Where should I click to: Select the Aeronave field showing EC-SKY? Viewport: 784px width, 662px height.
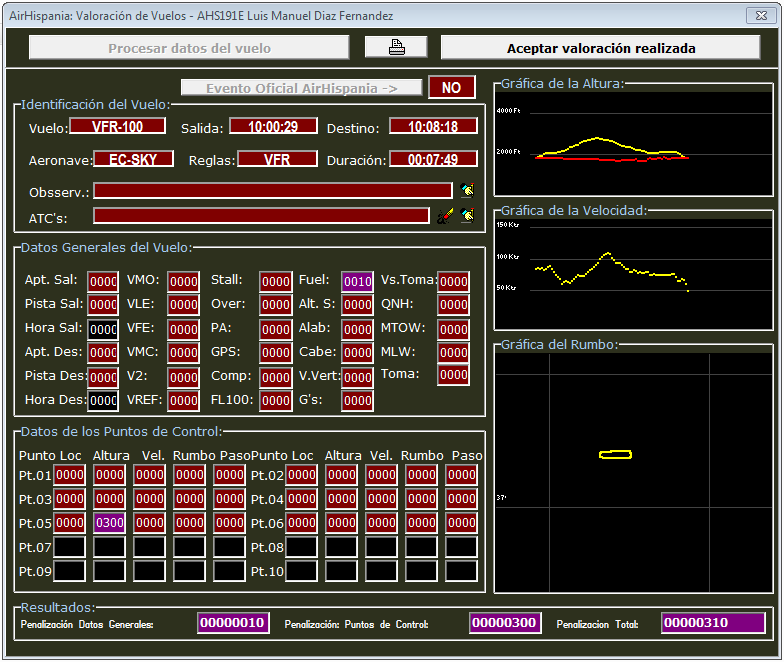pos(133,159)
